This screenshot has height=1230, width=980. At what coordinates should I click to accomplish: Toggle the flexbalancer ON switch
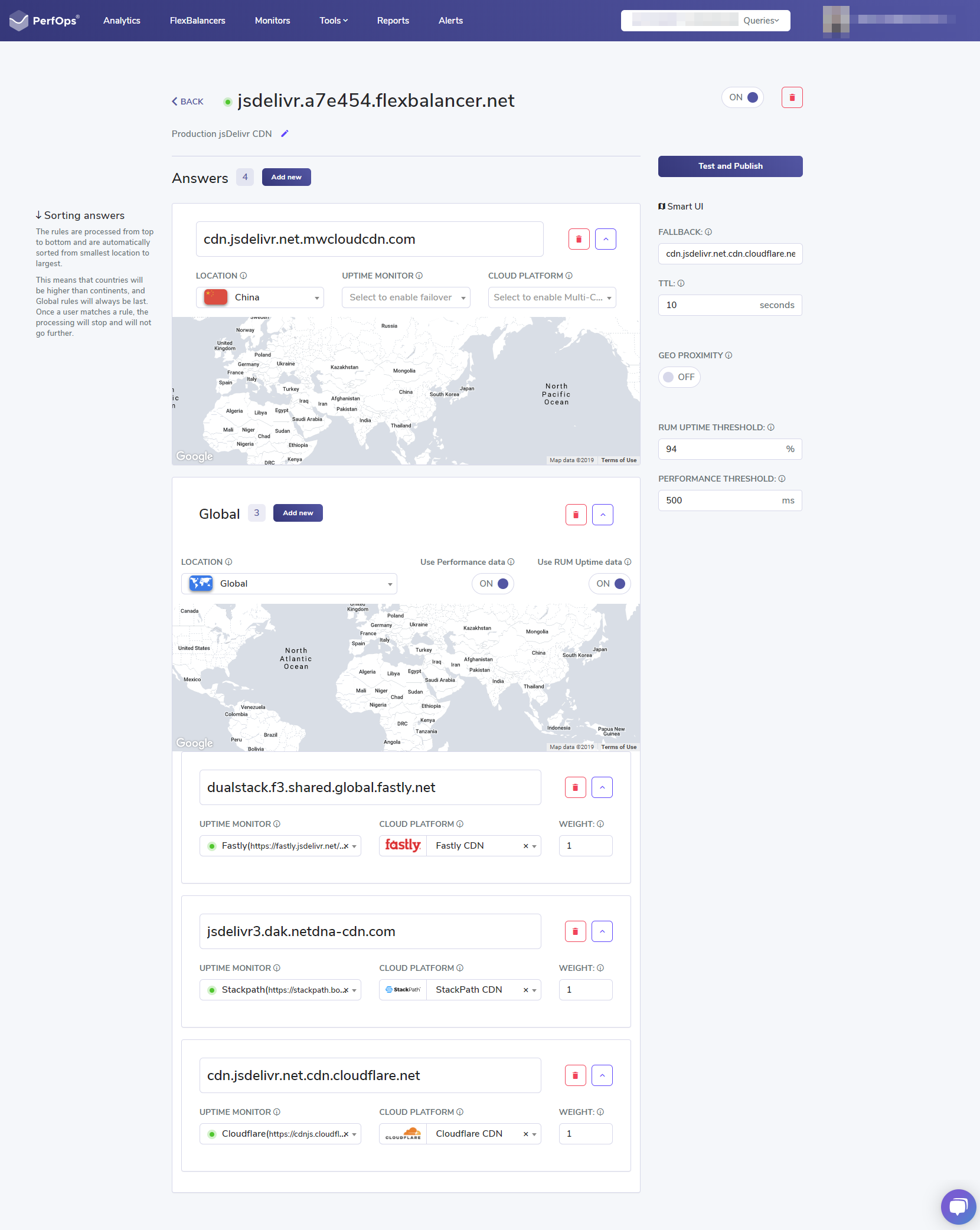coord(743,97)
